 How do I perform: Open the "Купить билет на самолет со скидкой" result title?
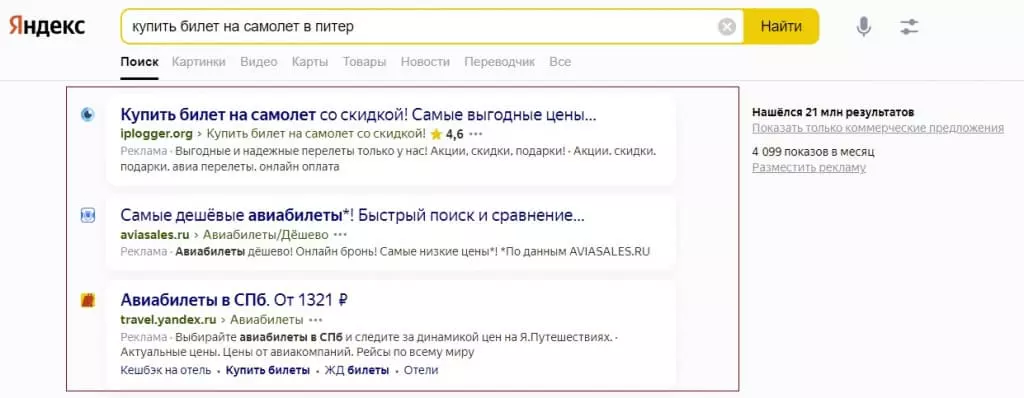pos(359,115)
